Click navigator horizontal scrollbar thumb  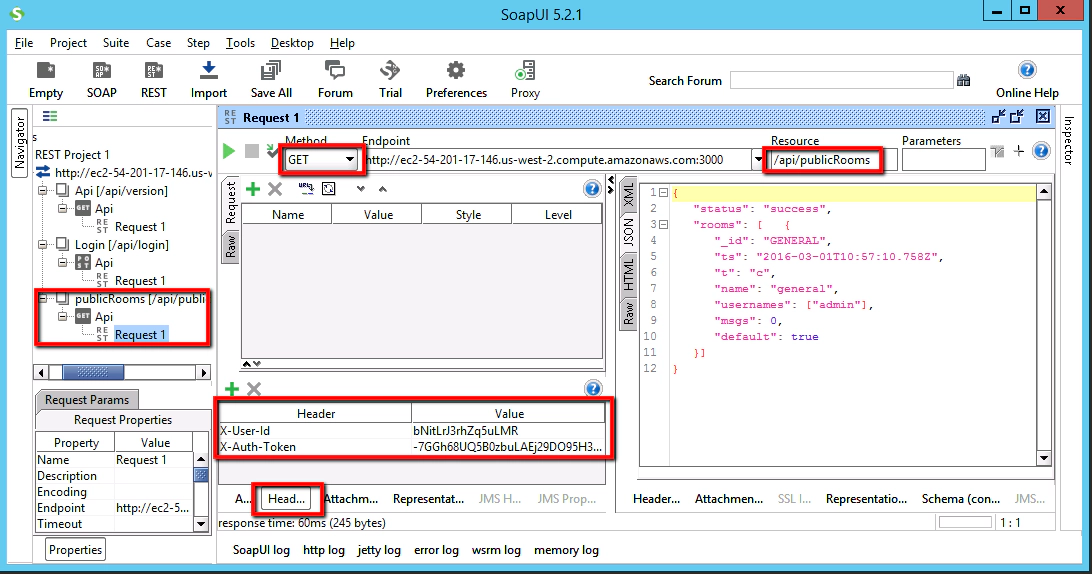click(93, 373)
